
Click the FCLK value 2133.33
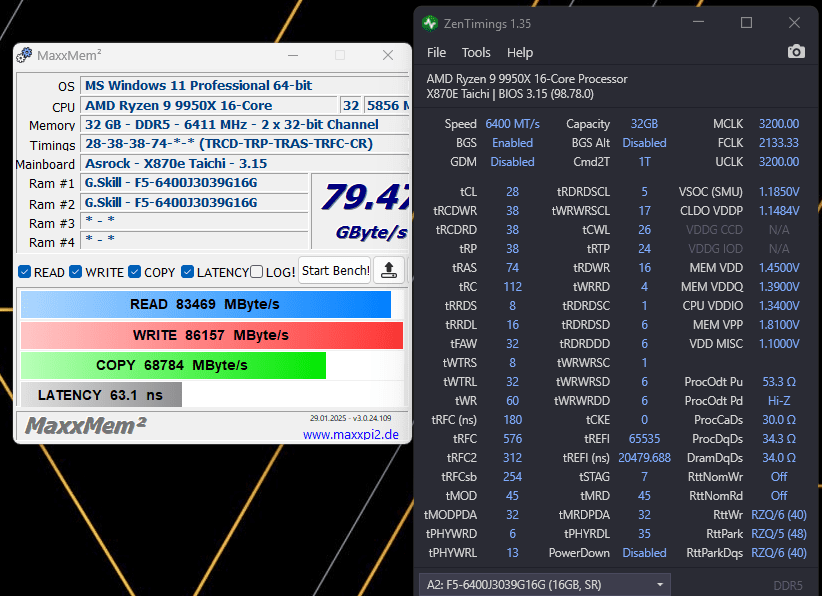tap(778, 143)
